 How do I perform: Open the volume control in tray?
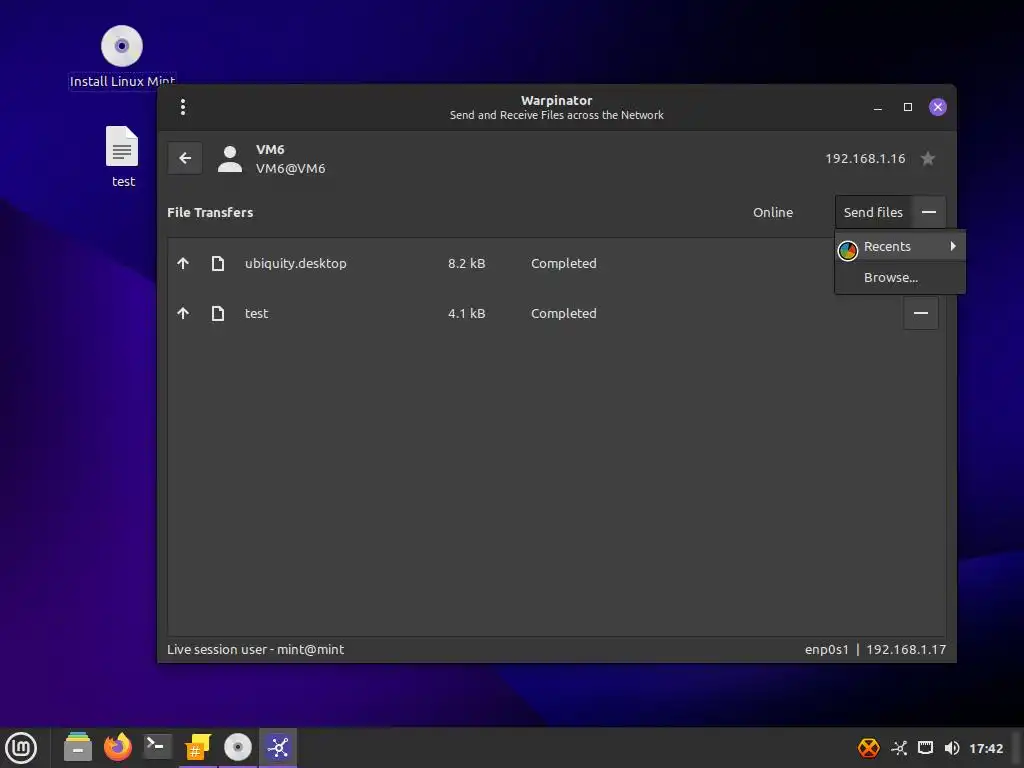[x=952, y=748]
